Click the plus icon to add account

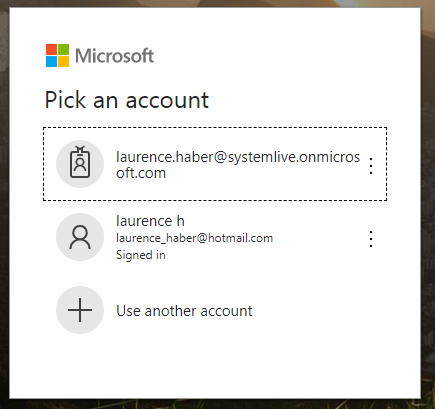80,310
